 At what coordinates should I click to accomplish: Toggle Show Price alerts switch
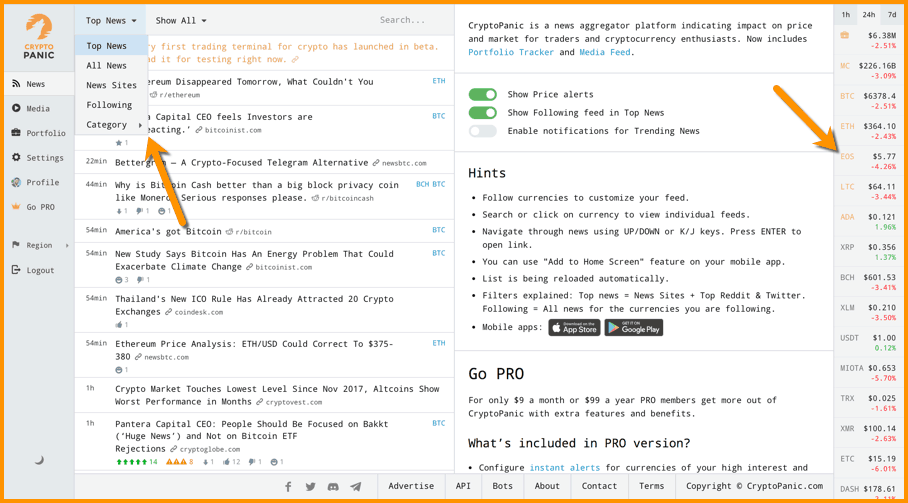(482, 94)
